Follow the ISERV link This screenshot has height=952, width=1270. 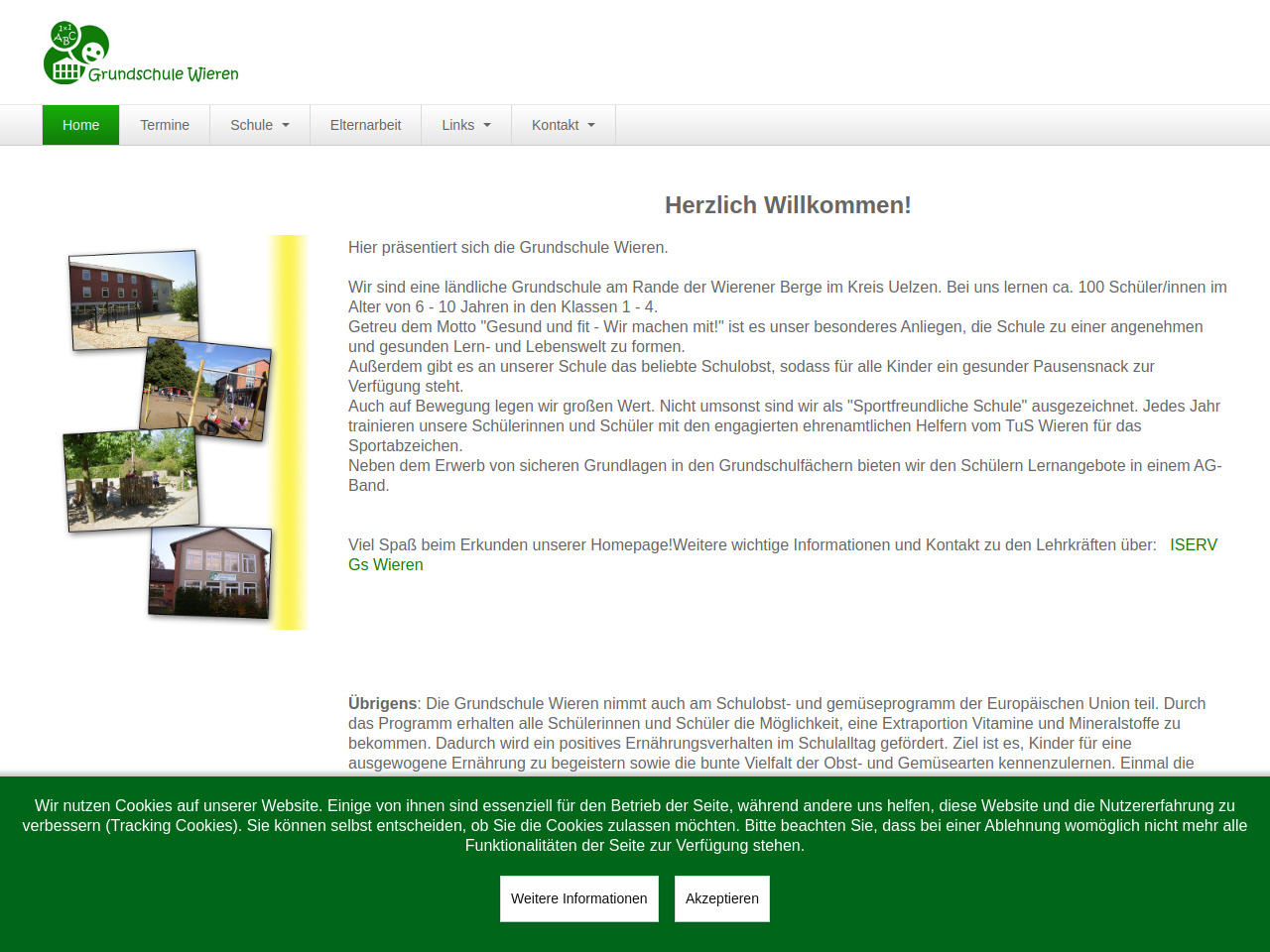(x=1193, y=544)
